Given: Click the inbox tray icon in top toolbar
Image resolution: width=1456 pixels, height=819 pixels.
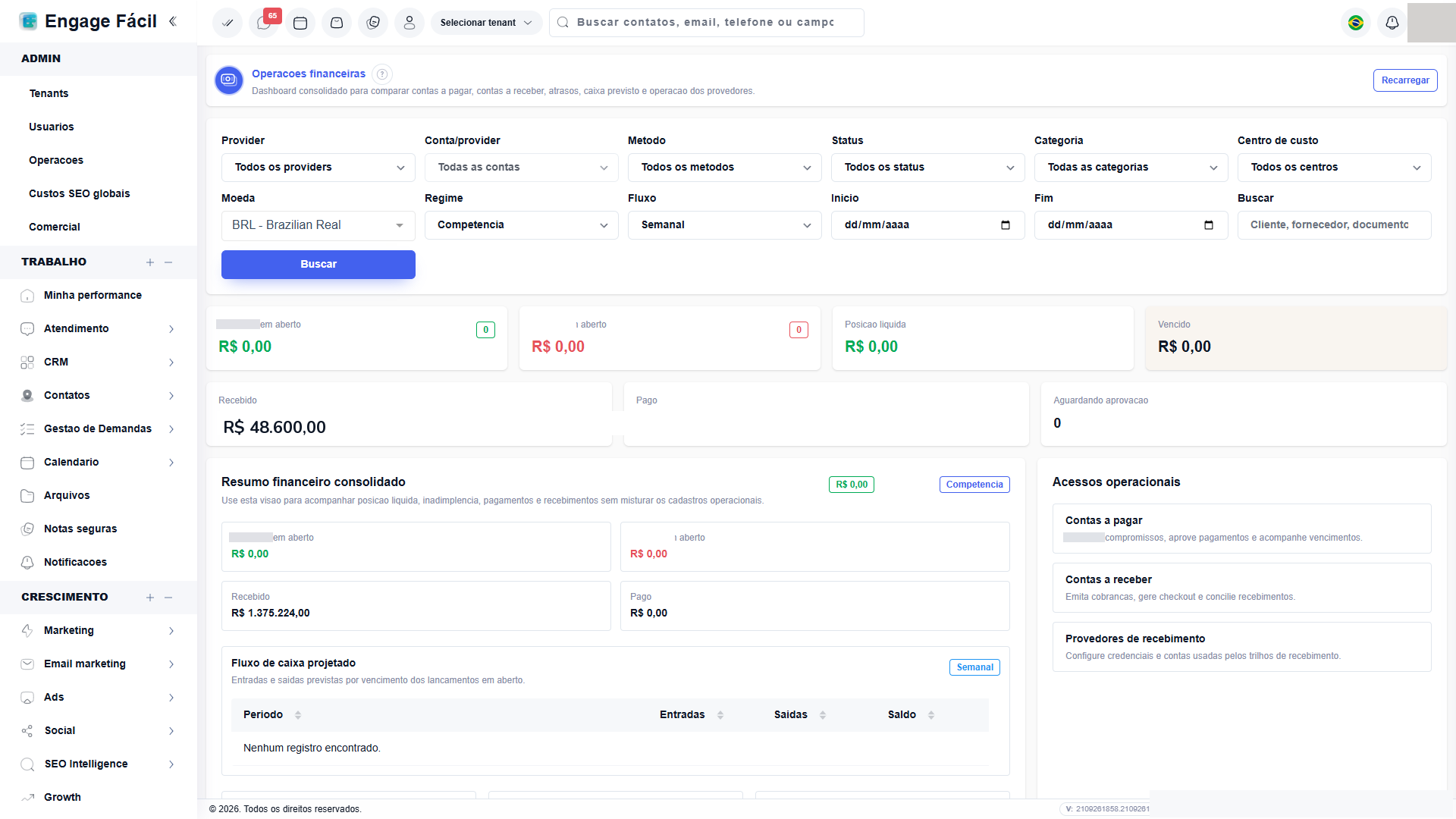Looking at the screenshot, I should tap(337, 23).
